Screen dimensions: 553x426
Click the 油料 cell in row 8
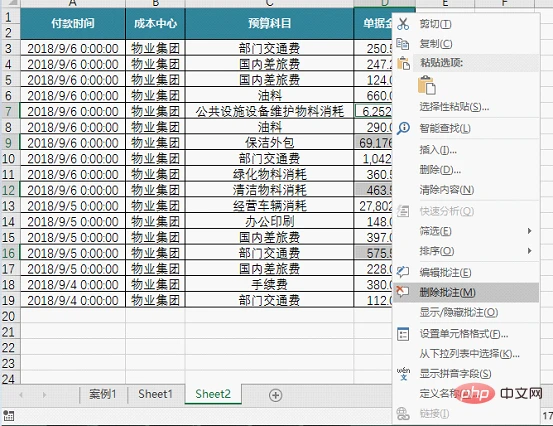(x=269, y=127)
